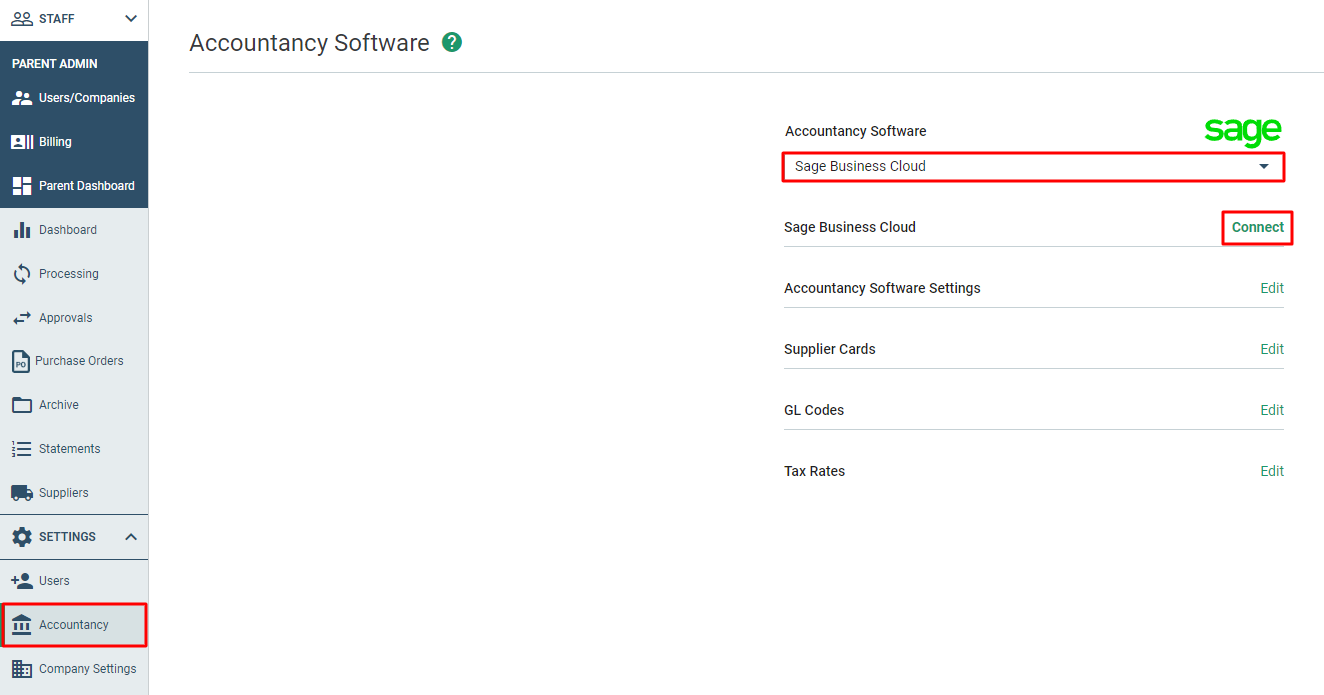Click the Dashboard bar chart icon
This screenshot has height=695, width=1324.
point(22,230)
